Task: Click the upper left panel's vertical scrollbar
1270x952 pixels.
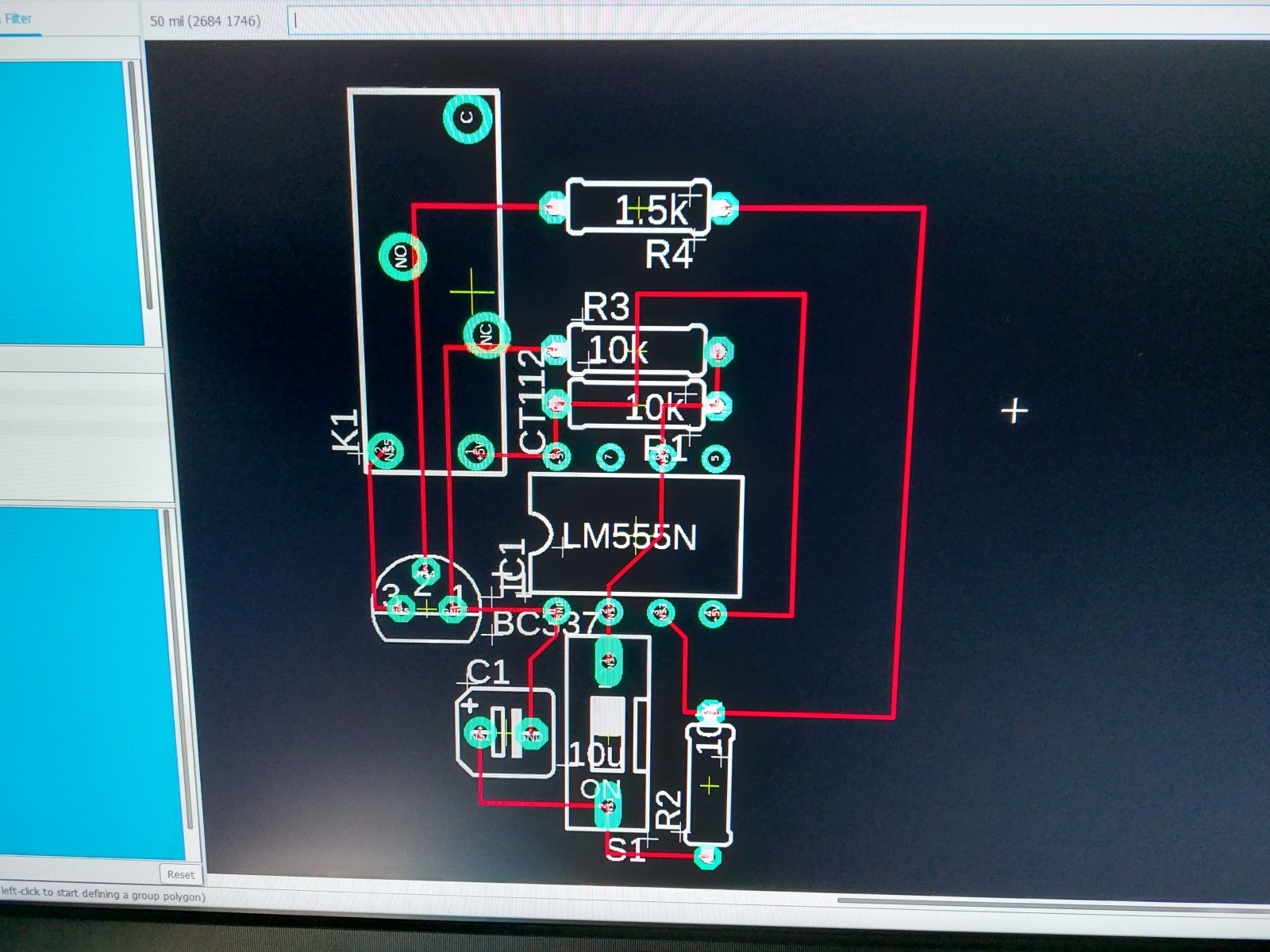Action: (x=149, y=190)
